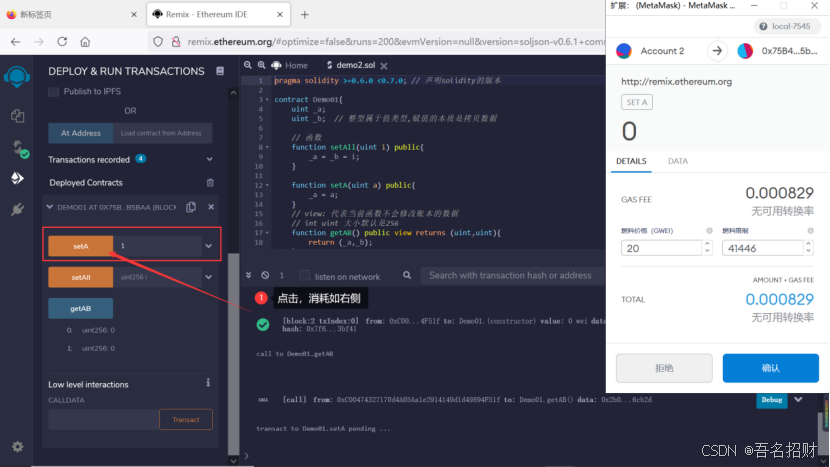Open the Deploy & run transactions sidebar icon
Screen dimensions: 830x467
click(x=17, y=178)
